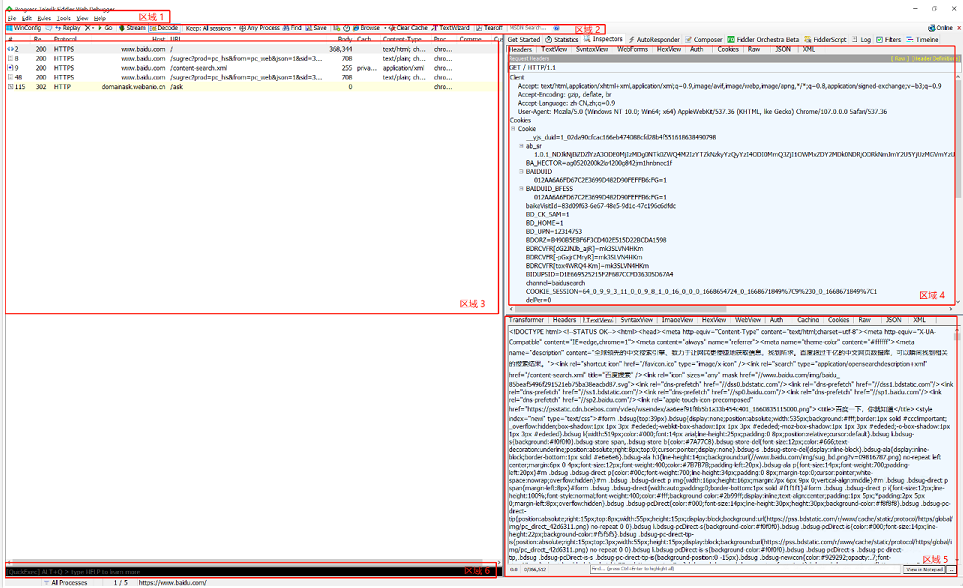
Task: Open the Fiddler Orchestra Beta tab
Action: 763,39
